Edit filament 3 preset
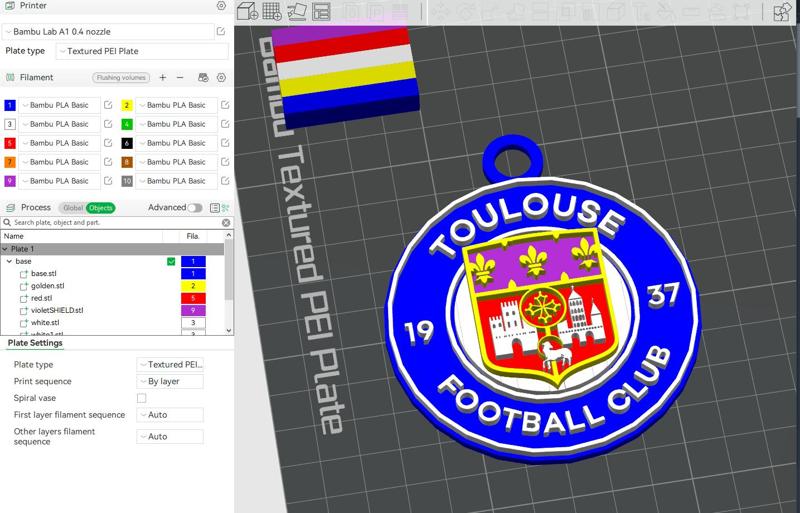Viewport: 800px width, 513px height. pyautogui.click(x=108, y=124)
